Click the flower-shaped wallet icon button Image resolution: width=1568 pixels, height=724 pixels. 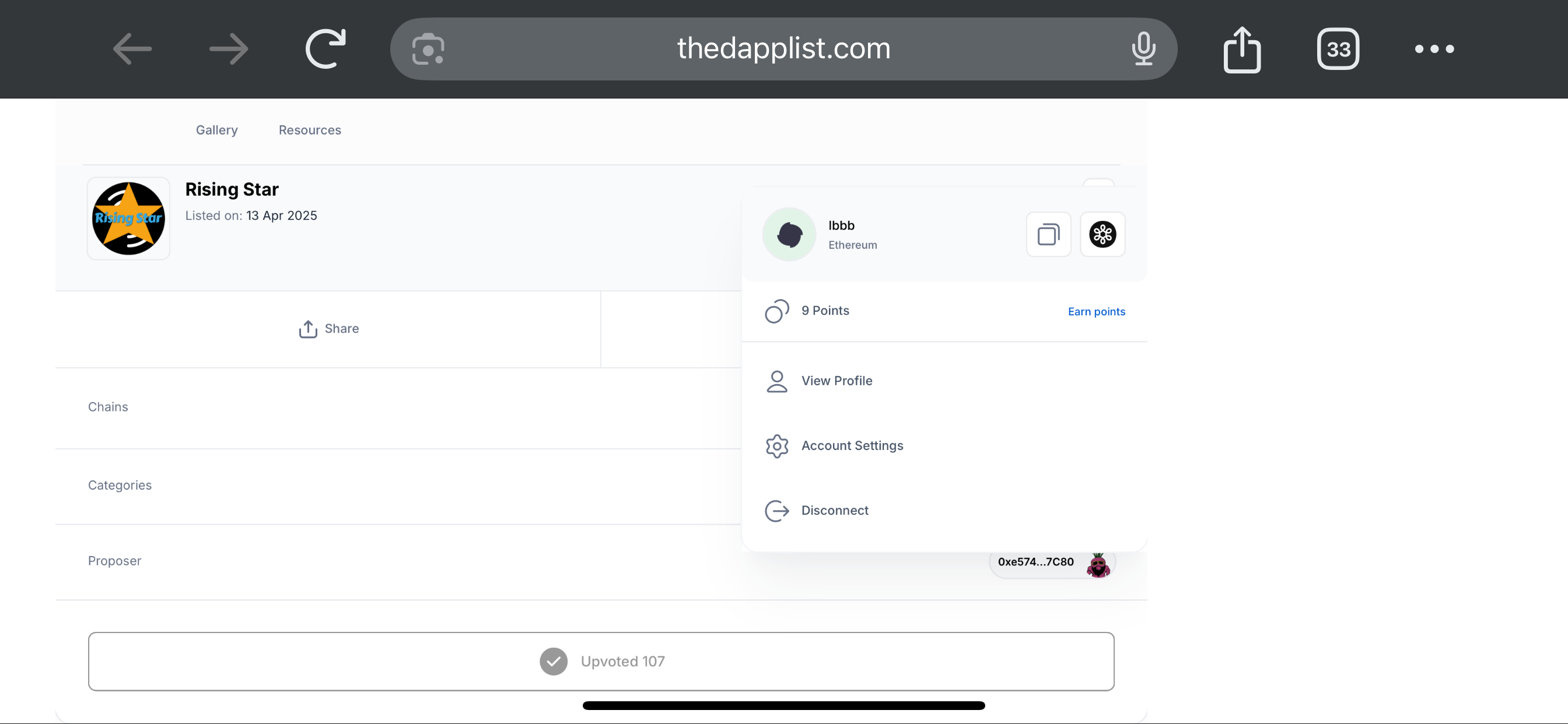click(1102, 234)
